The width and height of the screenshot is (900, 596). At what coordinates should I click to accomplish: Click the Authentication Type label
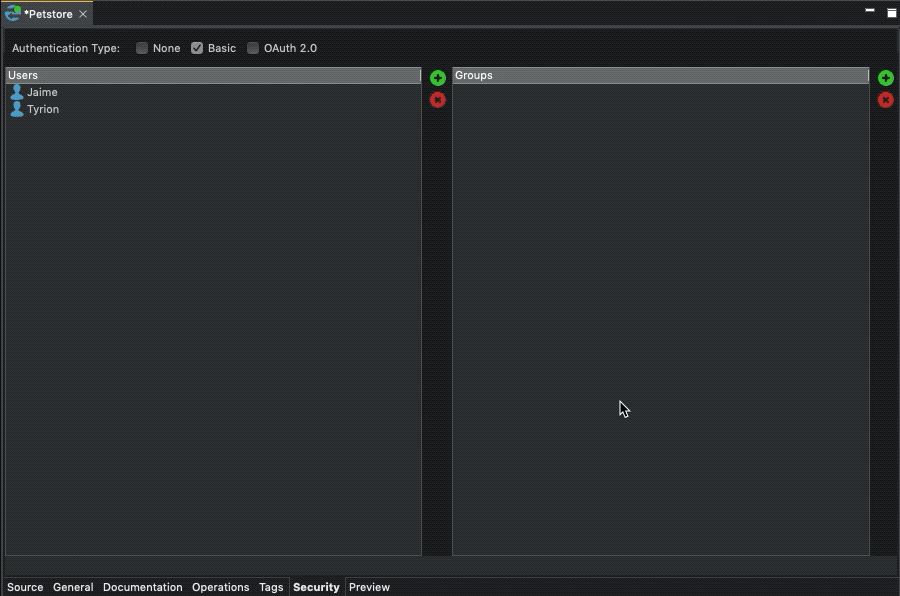66,48
